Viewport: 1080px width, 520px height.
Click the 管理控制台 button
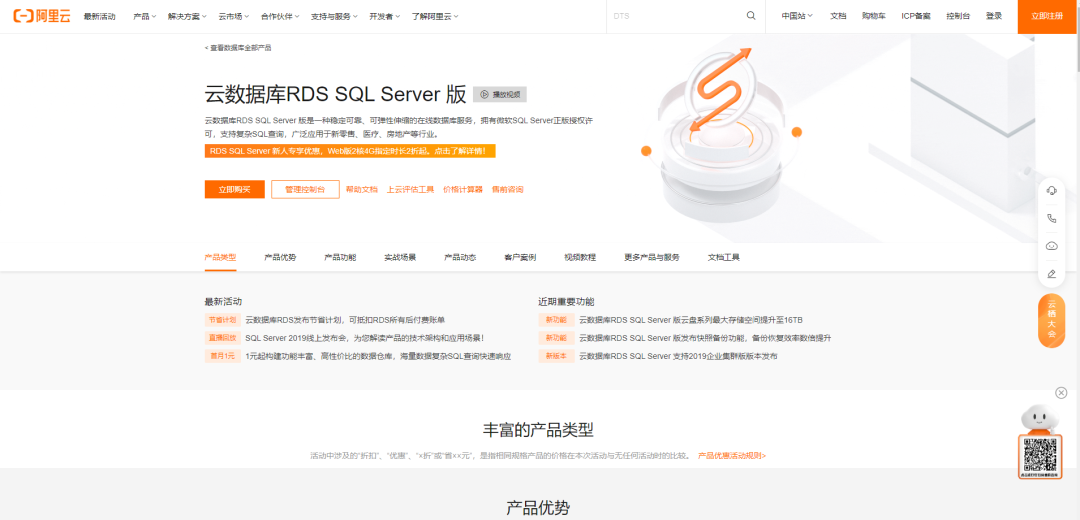pos(305,189)
